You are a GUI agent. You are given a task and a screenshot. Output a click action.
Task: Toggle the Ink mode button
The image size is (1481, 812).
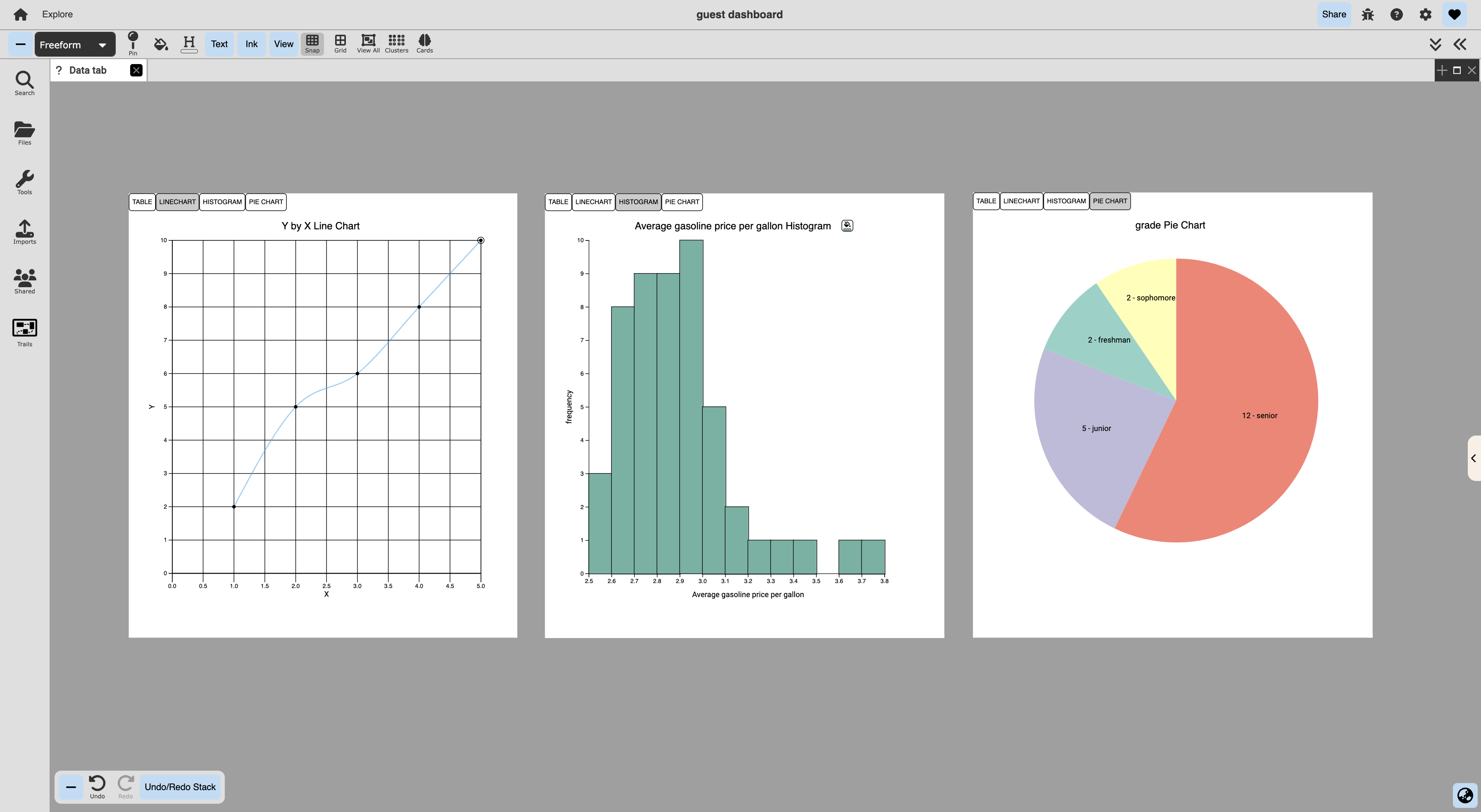(251, 44)
